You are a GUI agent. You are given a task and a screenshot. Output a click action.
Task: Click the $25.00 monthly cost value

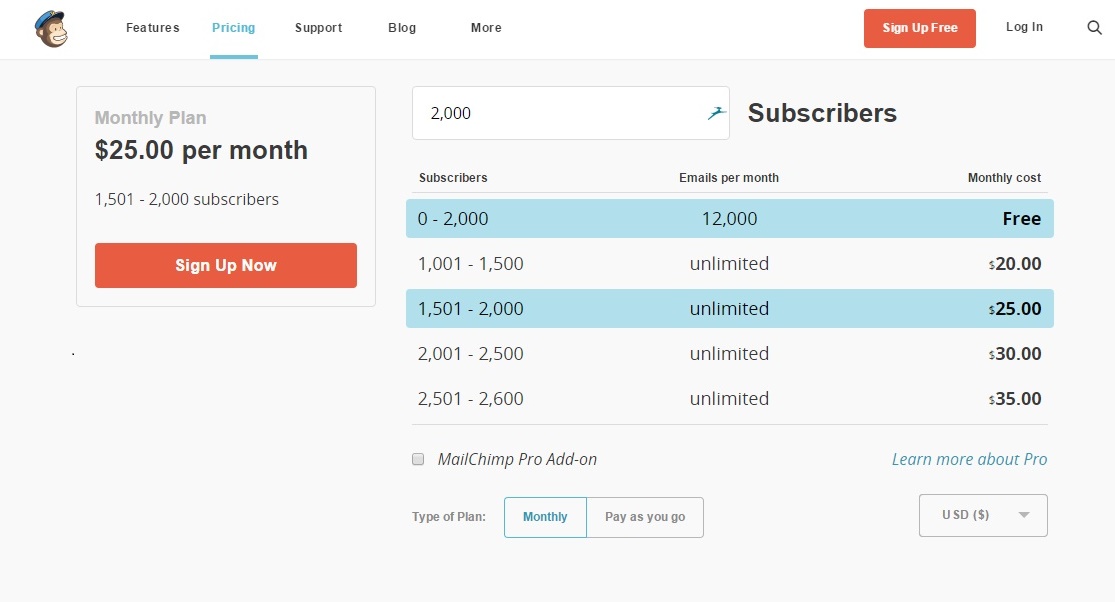(1015, 308)
